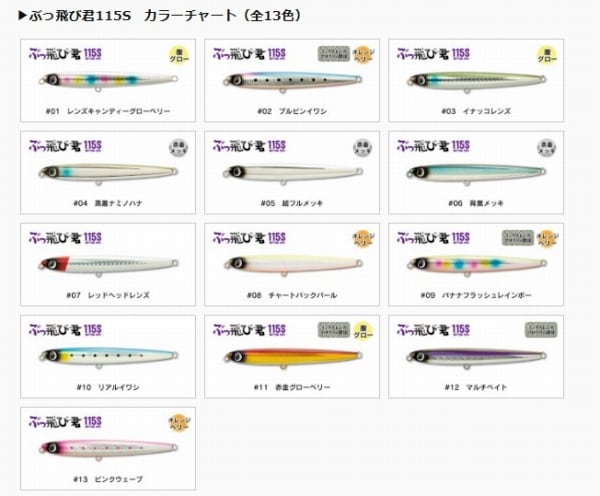Select the #10 リアルイワシ lure image
600x496 pixels.
(x=108, y=358)
